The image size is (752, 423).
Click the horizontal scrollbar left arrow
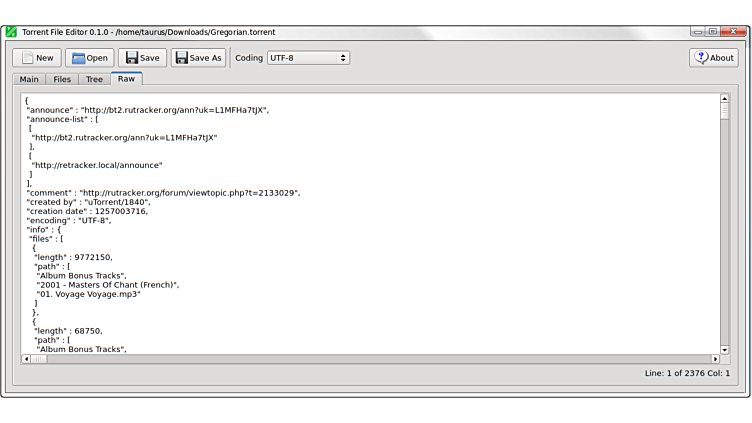click(x=25, y=359)
